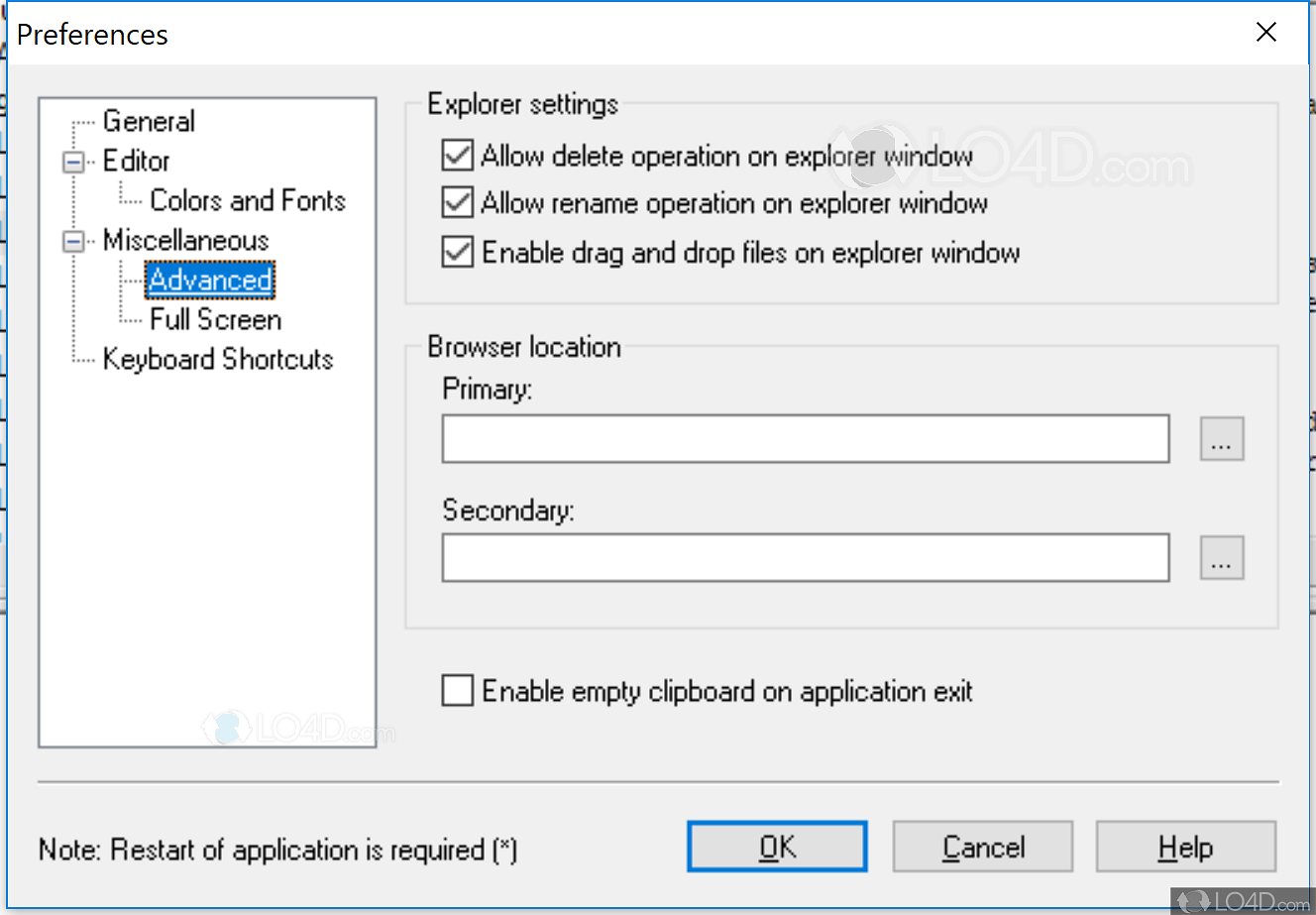Collapse the Miscellaneous tree branch
This screenshot has width=1316, height=915.
pos(72,240)
